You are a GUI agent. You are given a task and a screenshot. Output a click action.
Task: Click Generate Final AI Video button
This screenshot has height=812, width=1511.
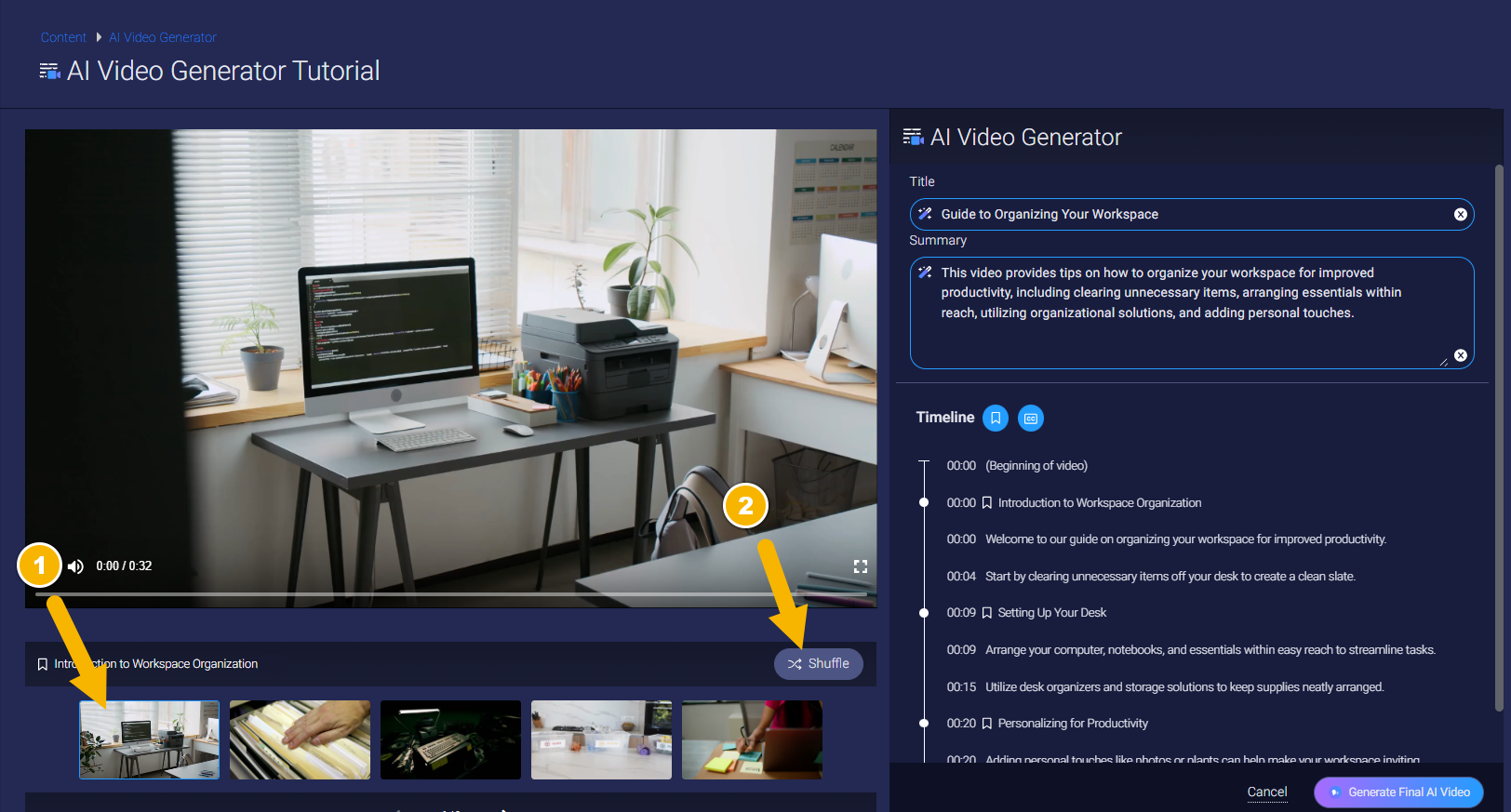[1397, 792]
